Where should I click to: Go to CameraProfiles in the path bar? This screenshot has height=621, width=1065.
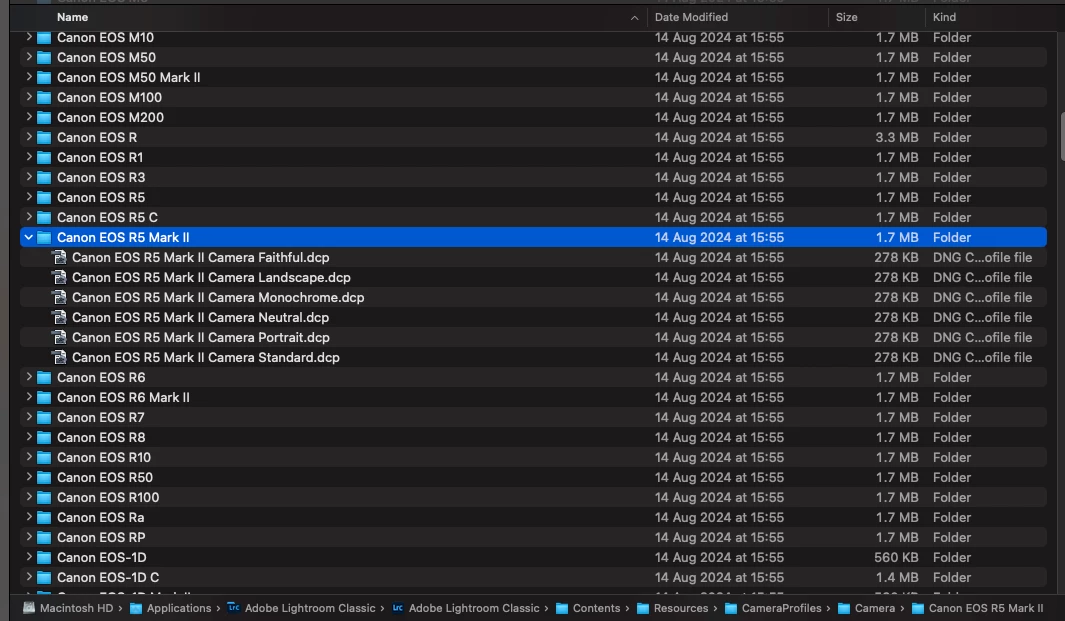[x=781, y=608]
